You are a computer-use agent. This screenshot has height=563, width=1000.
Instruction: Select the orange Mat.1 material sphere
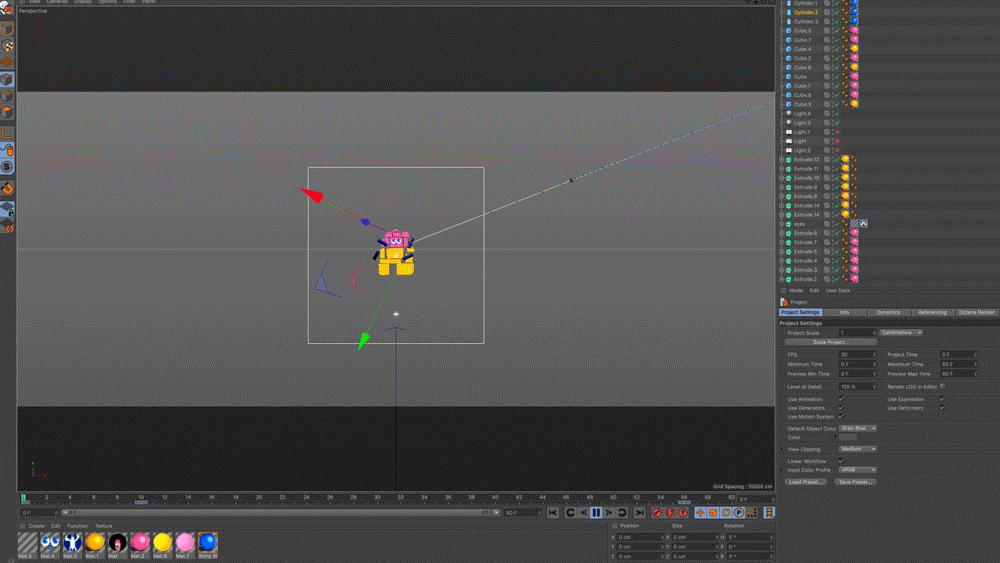(94, 543)
